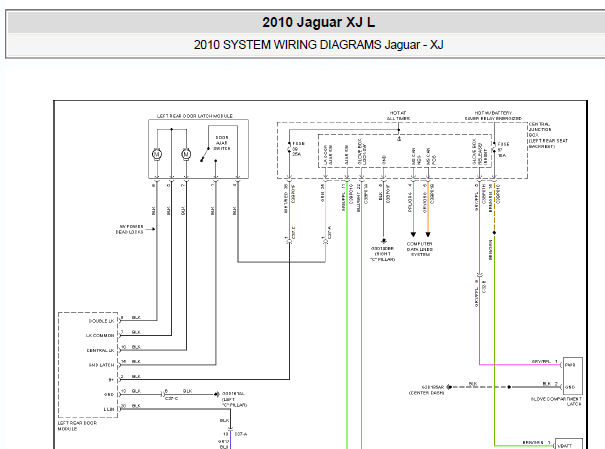Click the 'W/ POWER DEAD LOCKS' note

pos(130,229)
